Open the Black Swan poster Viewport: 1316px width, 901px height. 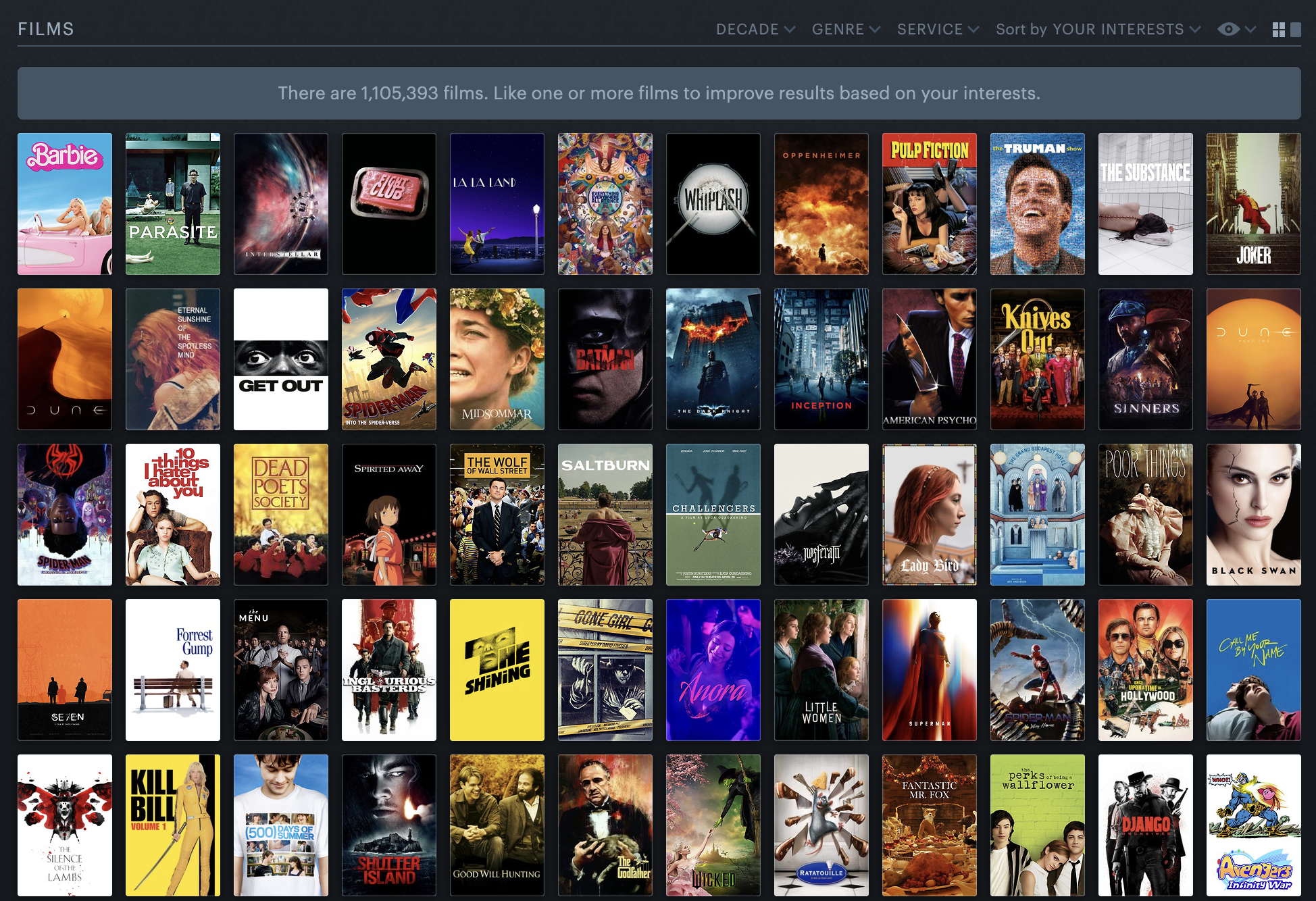[1254, 515]
